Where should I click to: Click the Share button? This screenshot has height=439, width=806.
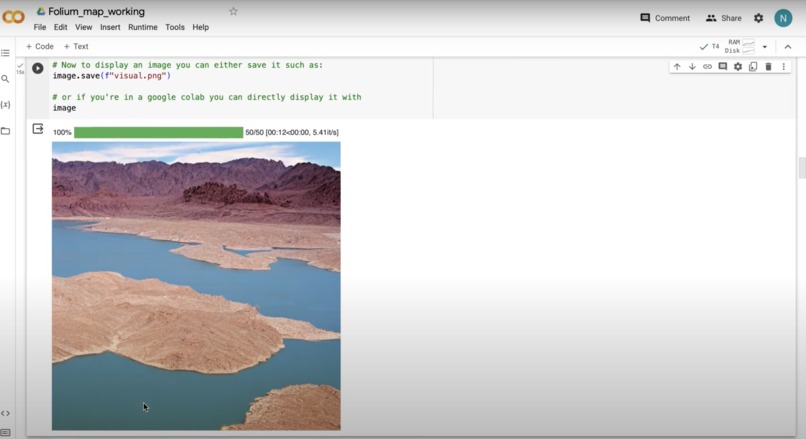[x=723, y=18]
